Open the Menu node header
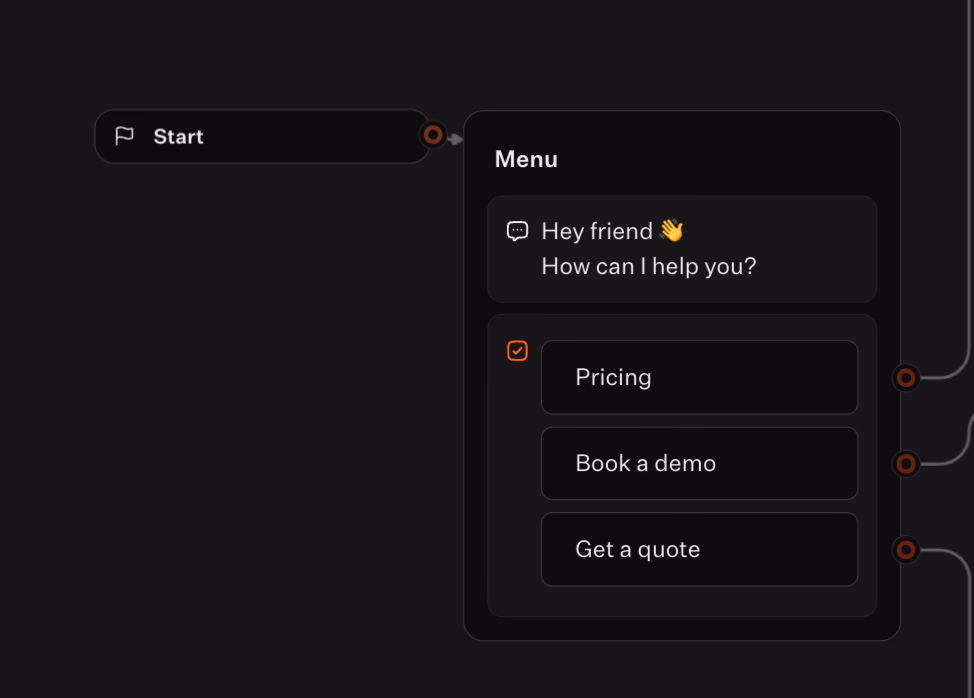Viewport: 974px width, 698px height. (x=525, y=159)
